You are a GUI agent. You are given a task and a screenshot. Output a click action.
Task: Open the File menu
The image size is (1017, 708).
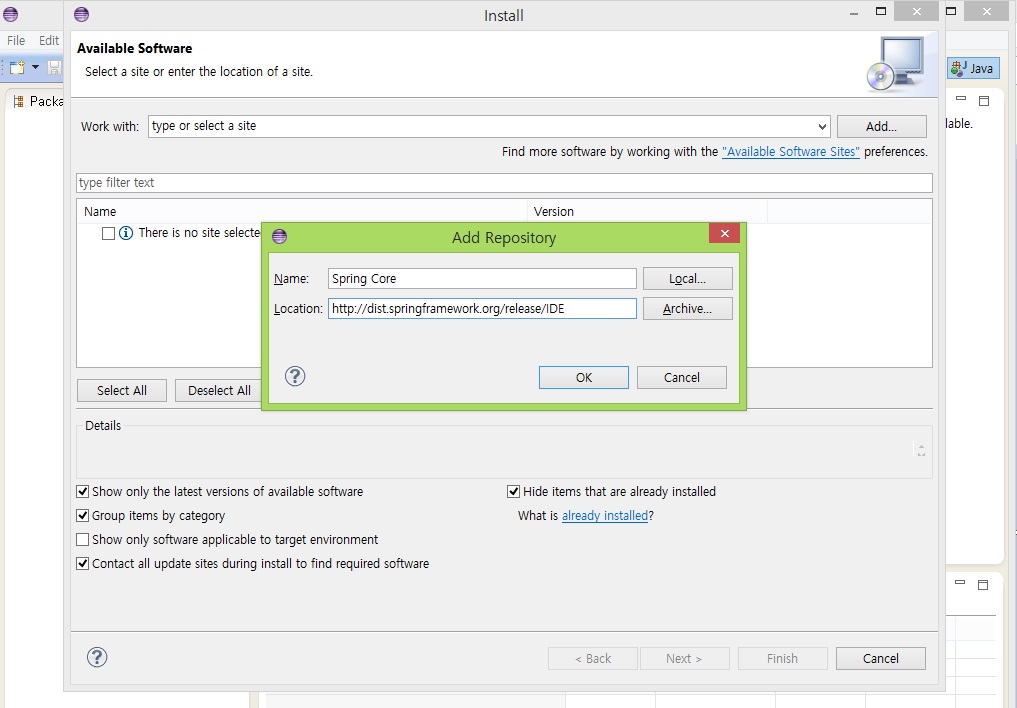16,41
